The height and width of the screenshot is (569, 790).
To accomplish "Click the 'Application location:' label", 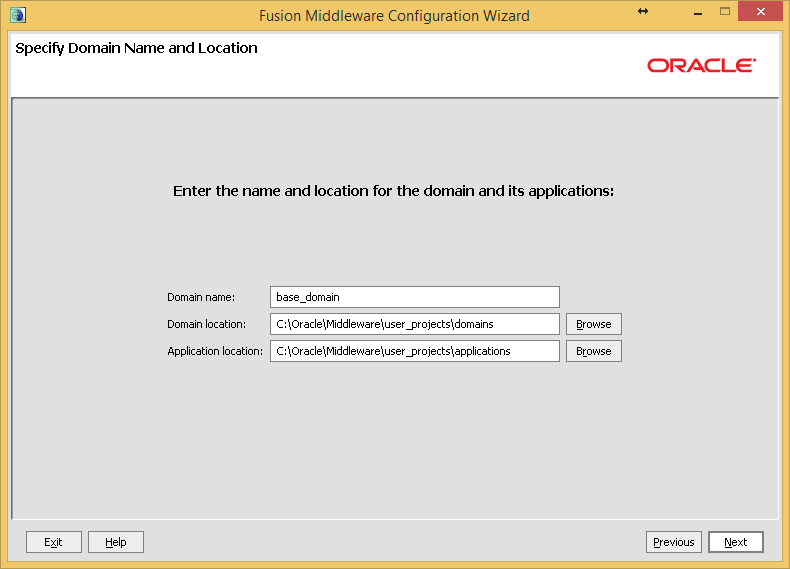I will click(215, 351).
